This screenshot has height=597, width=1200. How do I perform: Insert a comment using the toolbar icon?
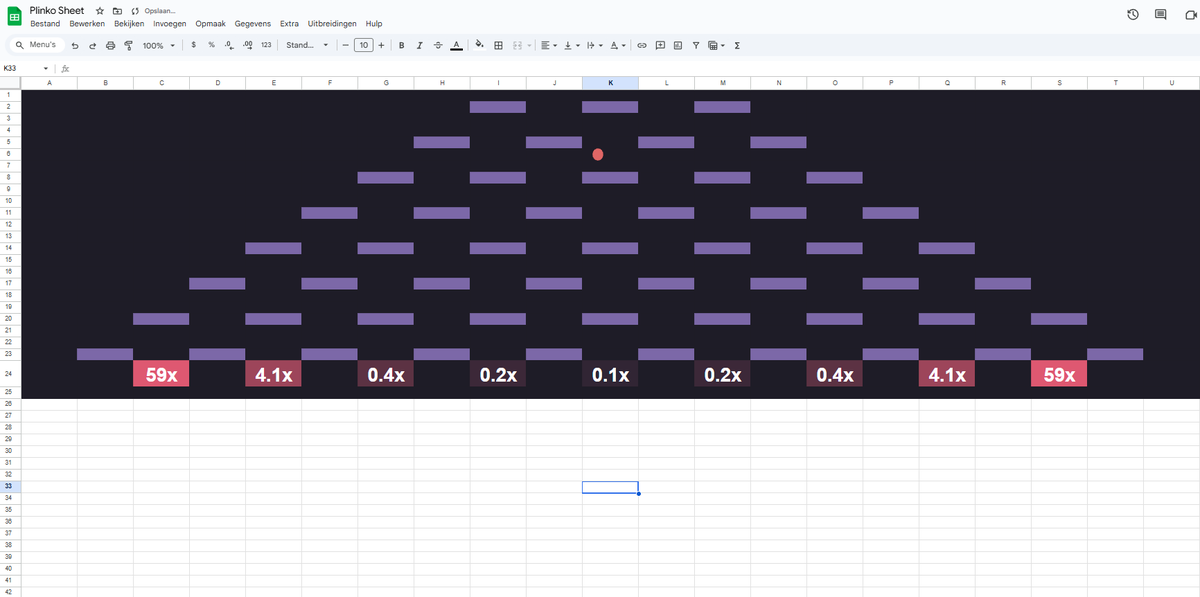coord(660,45)
